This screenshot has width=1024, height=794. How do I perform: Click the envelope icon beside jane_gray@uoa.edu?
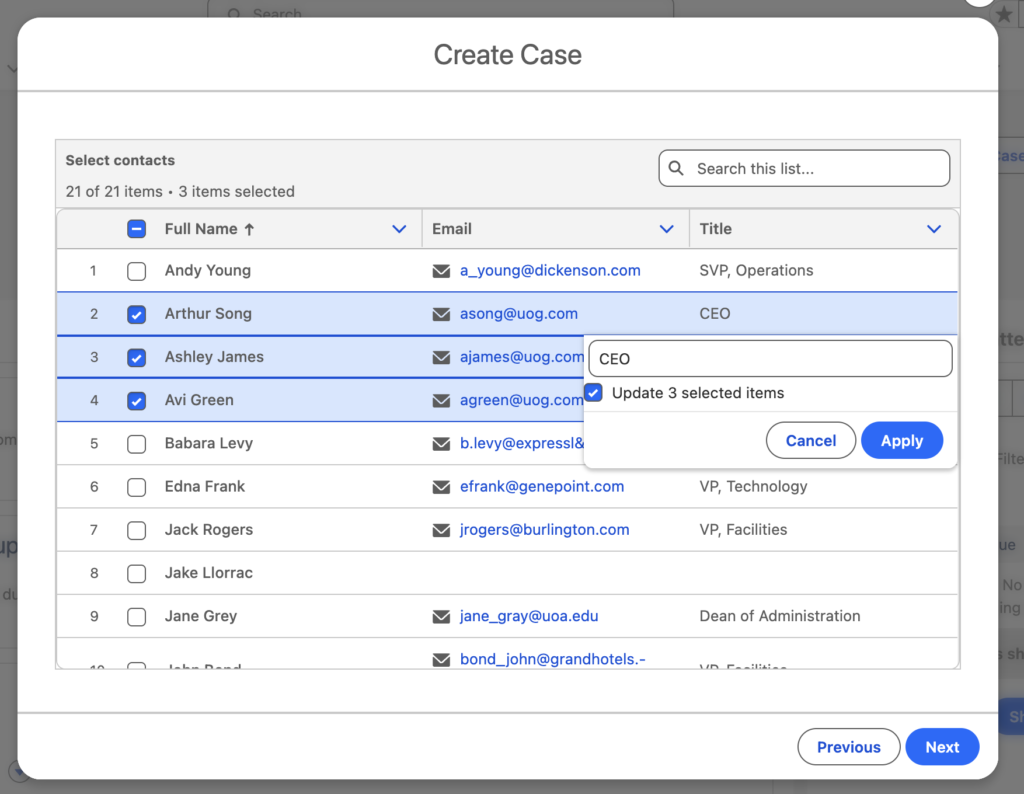point(441,616)
